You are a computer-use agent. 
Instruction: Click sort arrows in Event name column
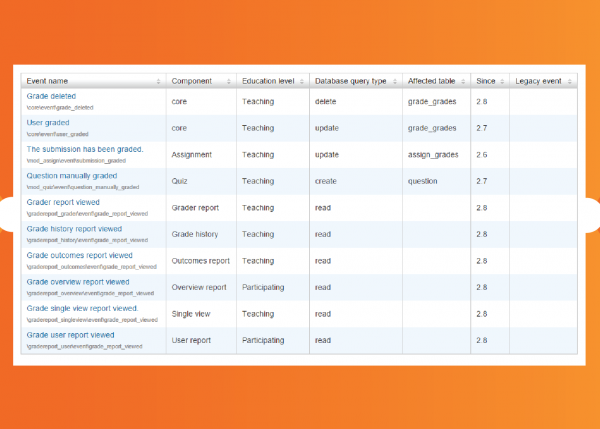point(159,80)
